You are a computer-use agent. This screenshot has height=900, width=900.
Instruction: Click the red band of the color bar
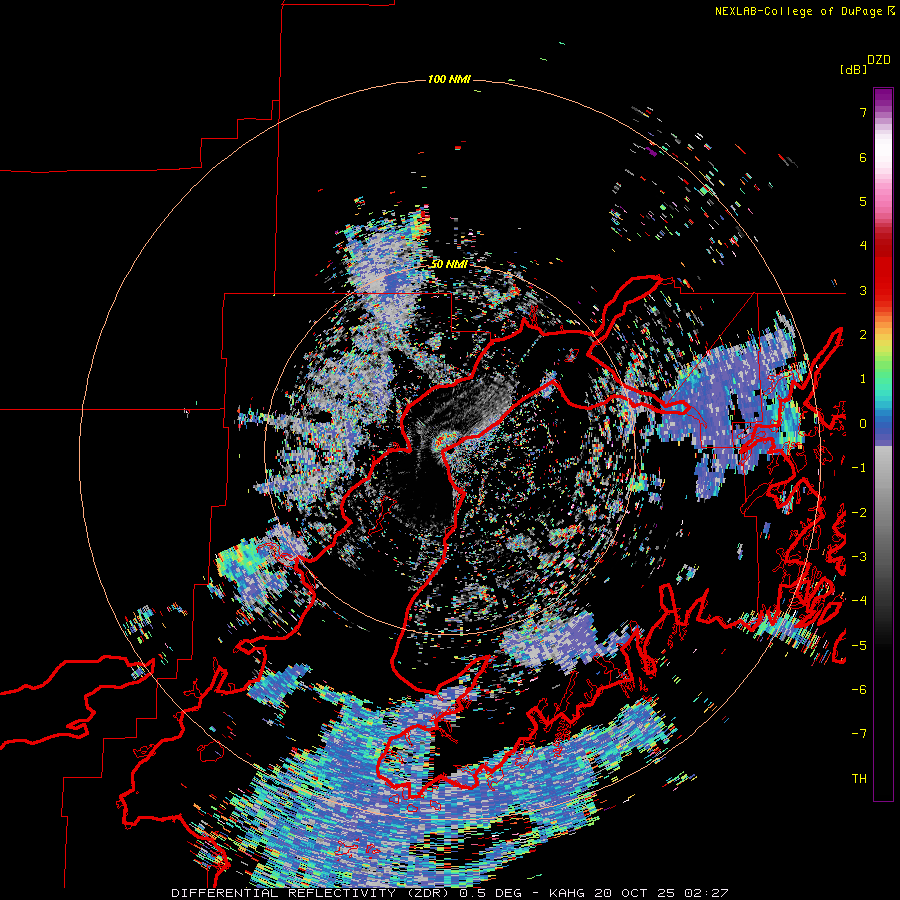pyautogui.click(x=883, y=270)
